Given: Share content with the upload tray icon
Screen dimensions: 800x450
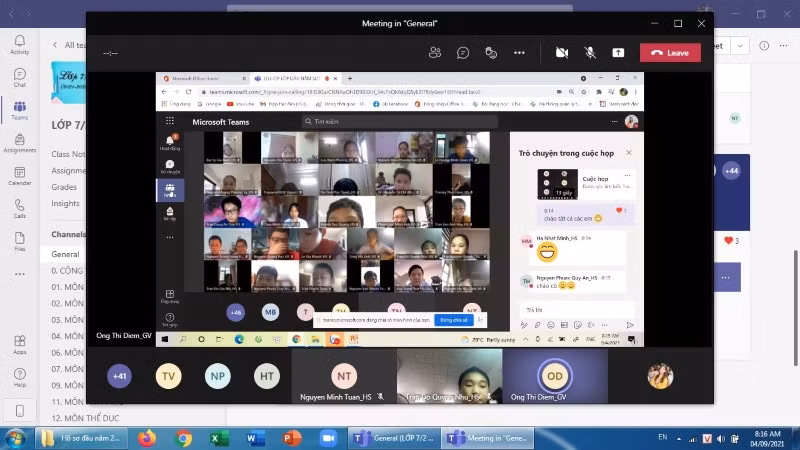Looking at the screenshot, I should (x=618, y=52).
